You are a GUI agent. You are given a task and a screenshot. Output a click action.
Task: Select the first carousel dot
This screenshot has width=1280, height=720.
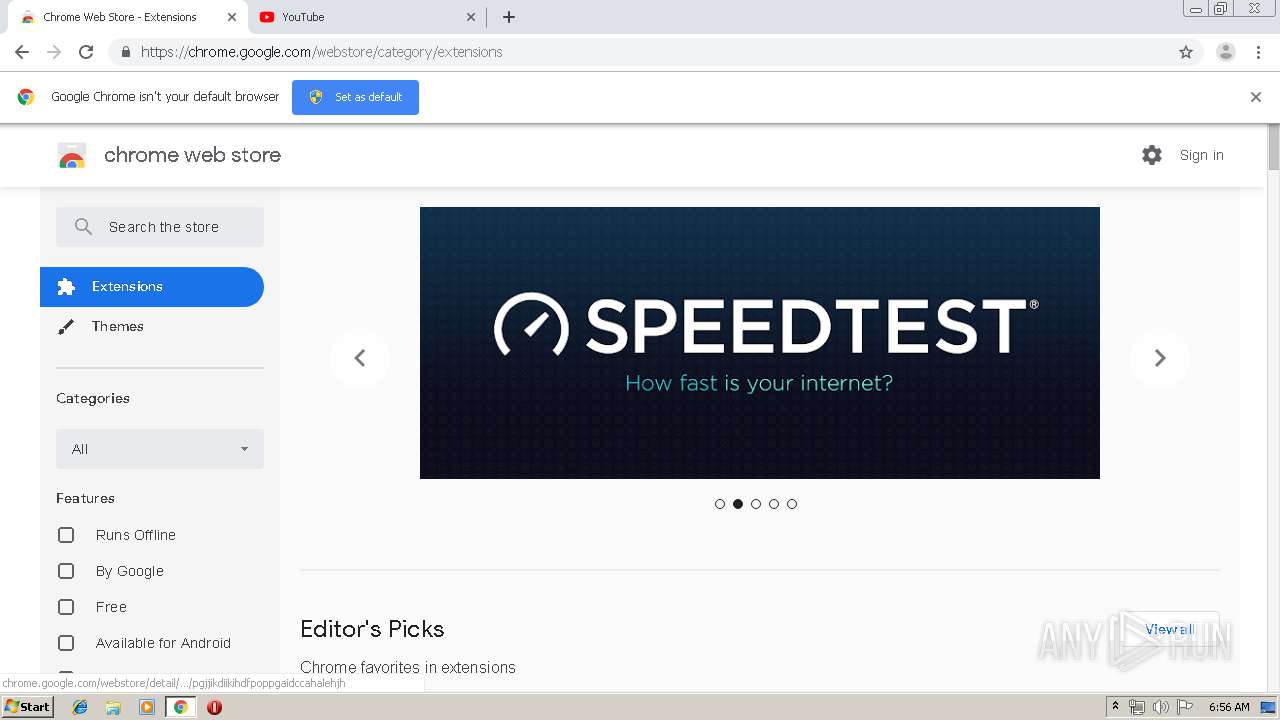720,504
